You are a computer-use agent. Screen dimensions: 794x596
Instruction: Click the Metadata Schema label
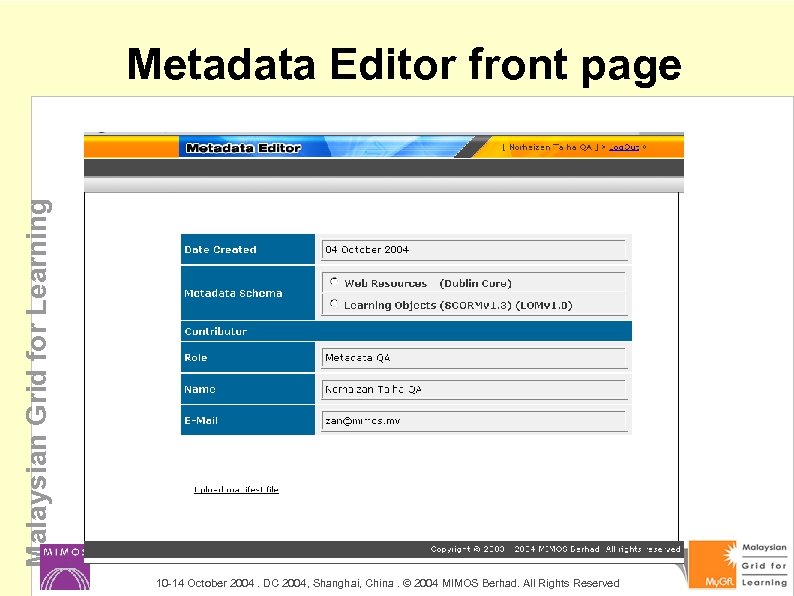tap(233, 293)
